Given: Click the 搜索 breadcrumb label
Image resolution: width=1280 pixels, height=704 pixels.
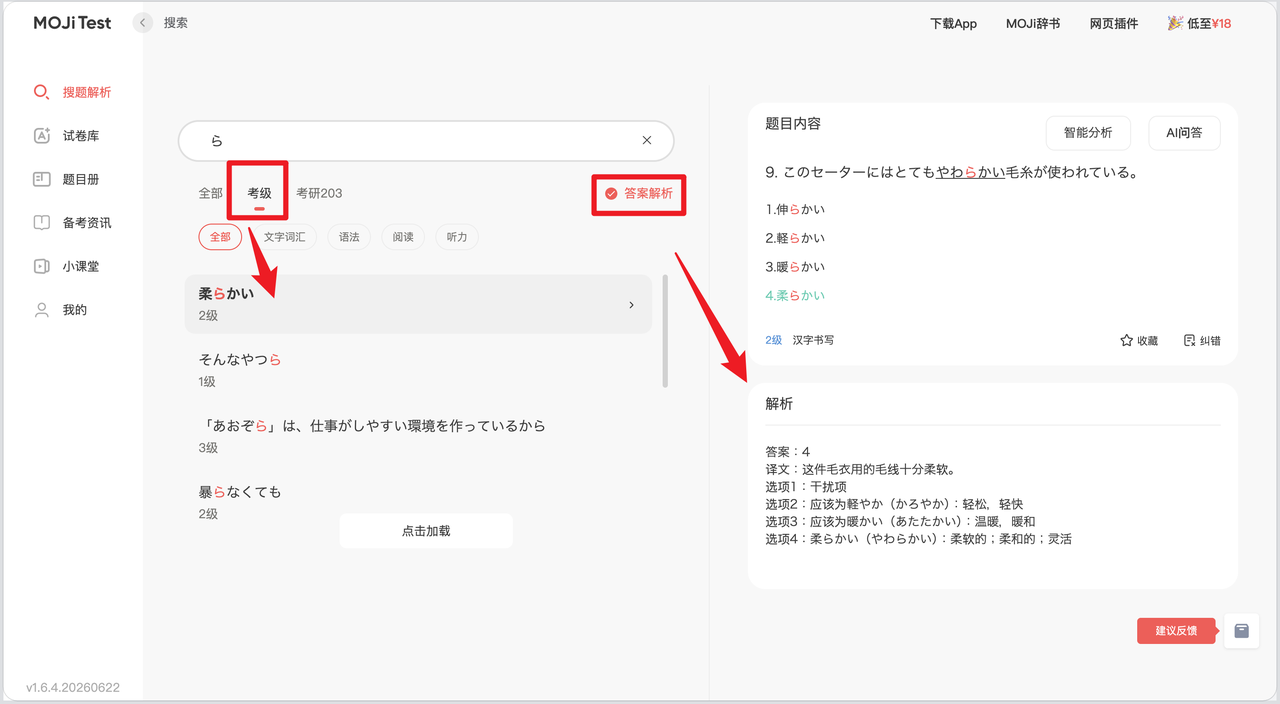Looking at the screenshot, I should point(176,22).
